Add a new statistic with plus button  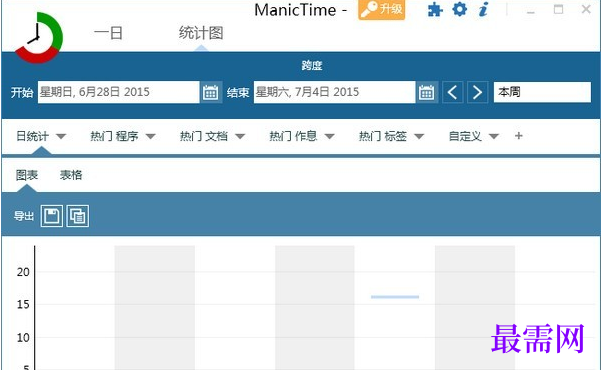[x=519, y=136]
